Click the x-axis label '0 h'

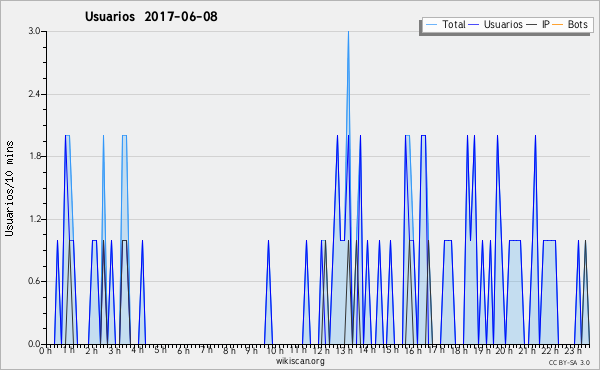coord(45,350)
